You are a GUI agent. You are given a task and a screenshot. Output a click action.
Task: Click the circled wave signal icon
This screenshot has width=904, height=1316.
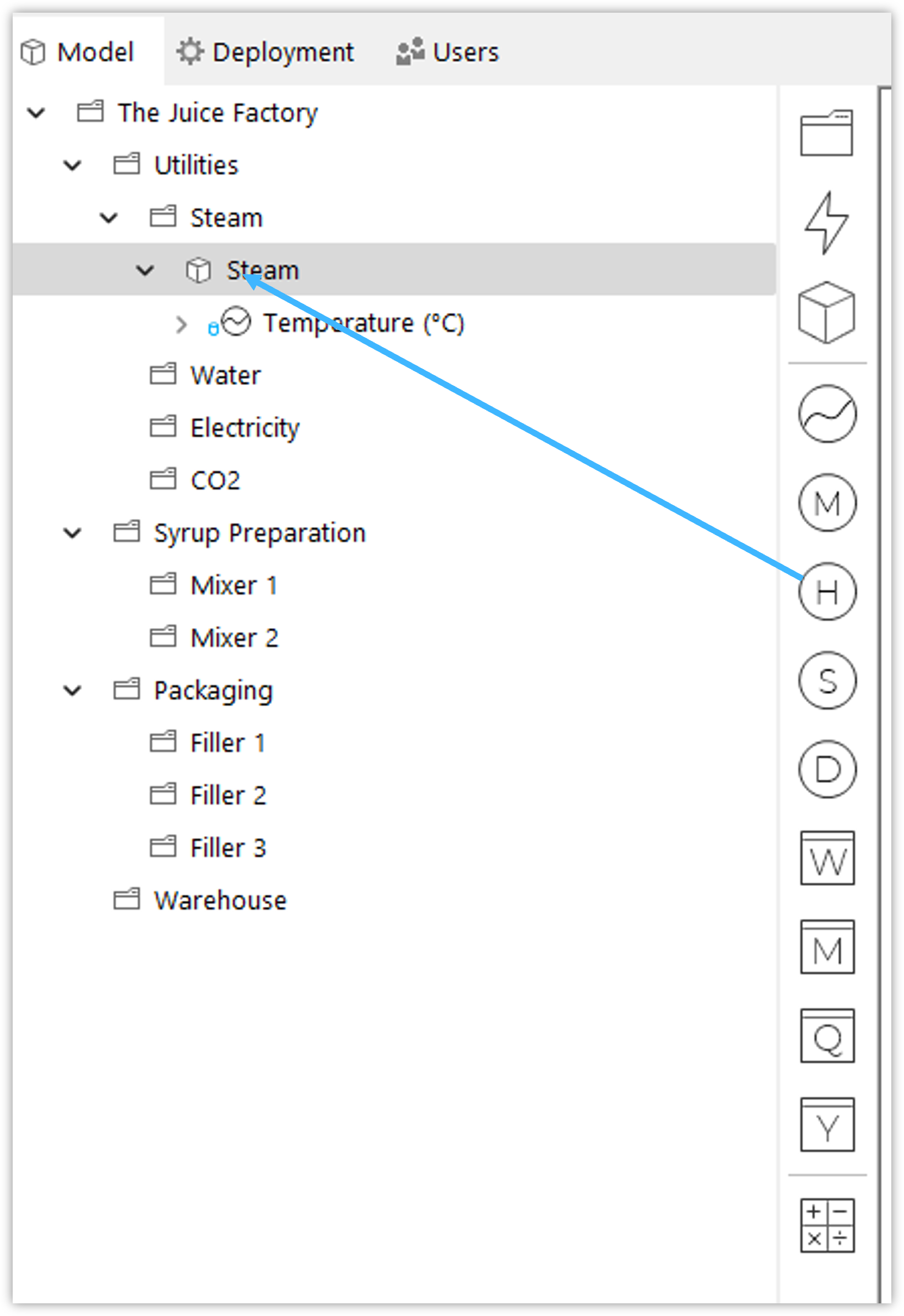pos(827,414)
